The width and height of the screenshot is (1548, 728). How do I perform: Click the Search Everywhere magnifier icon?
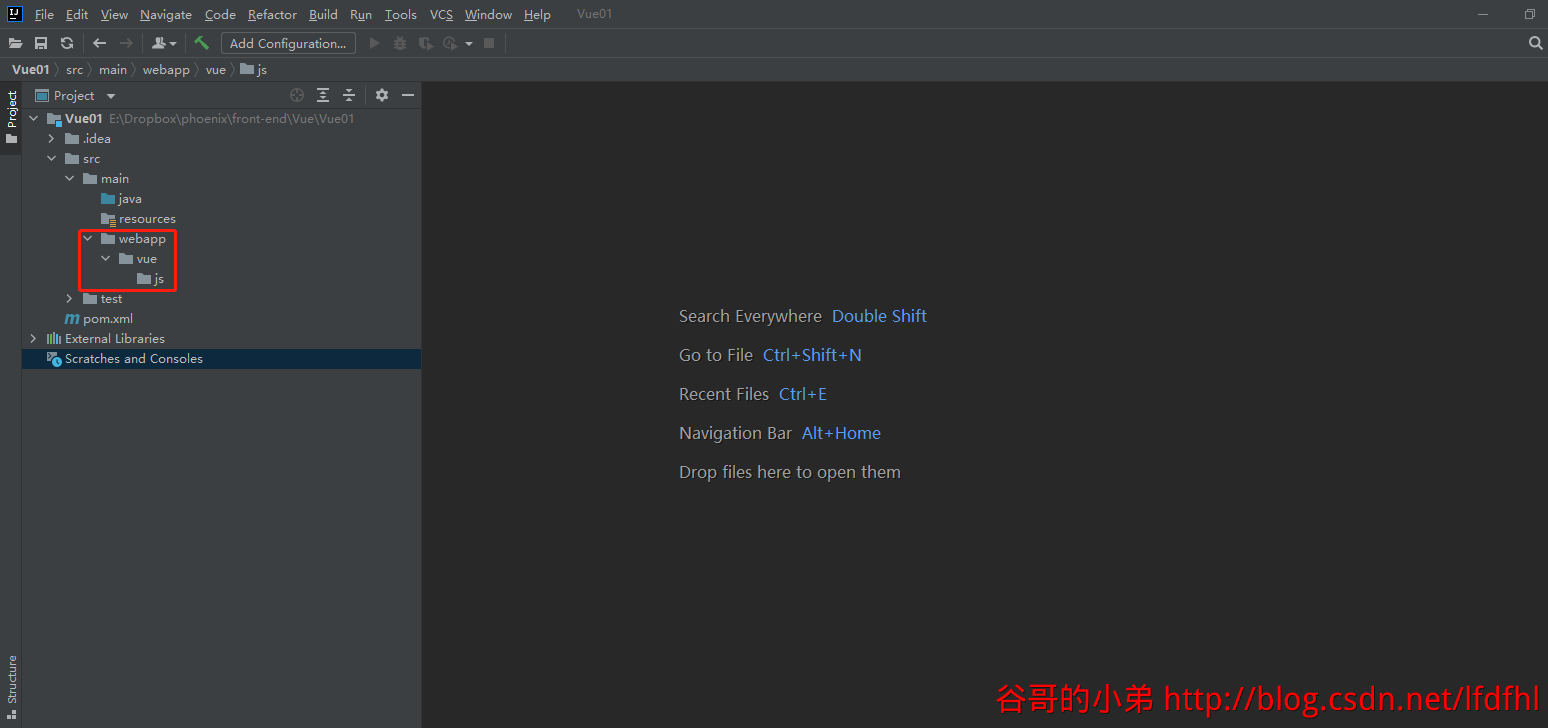(1536, 43)
